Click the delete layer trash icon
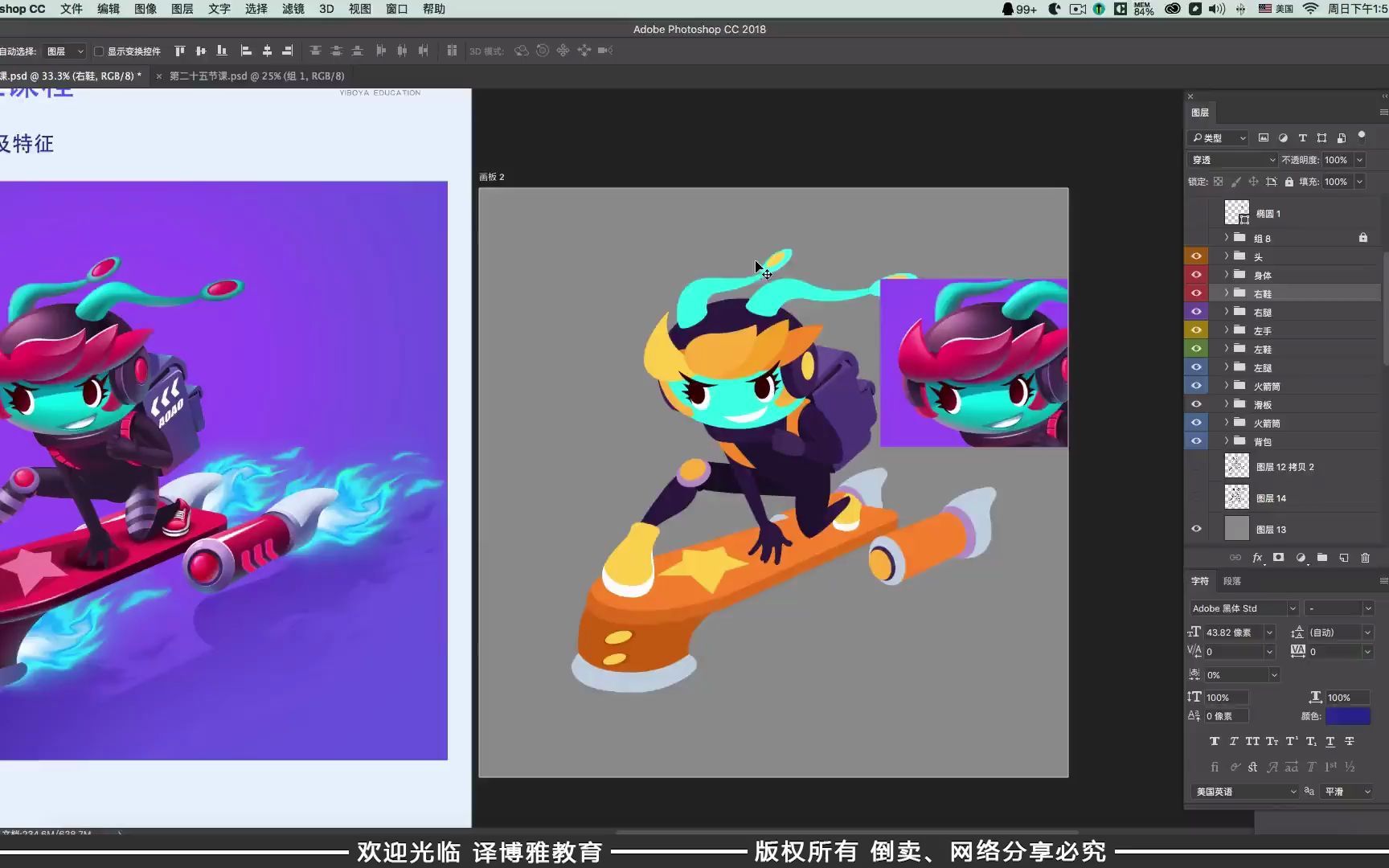The width and height of the screenshot is (1389, 868). (1365, 558)
